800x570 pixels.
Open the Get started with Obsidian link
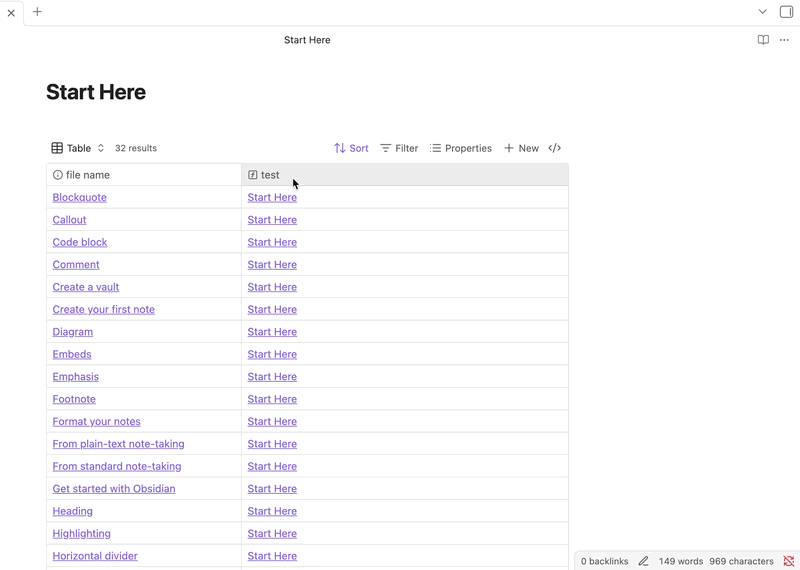pos(113,489)
